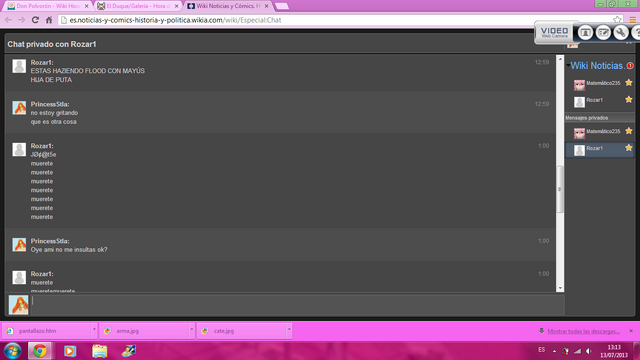
Task: Bookmark the page with the star icon
Action: (617, 20)
